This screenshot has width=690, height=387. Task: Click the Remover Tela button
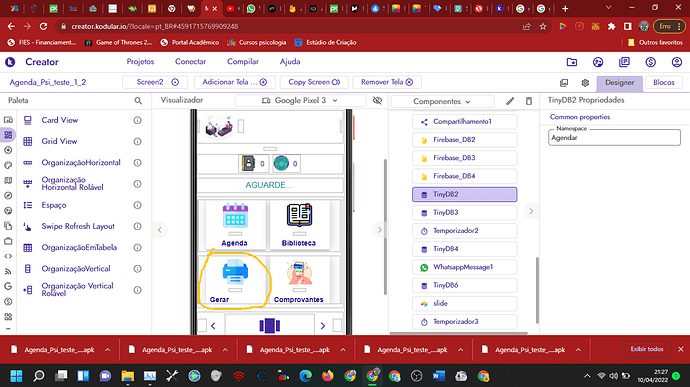[387, 82]
